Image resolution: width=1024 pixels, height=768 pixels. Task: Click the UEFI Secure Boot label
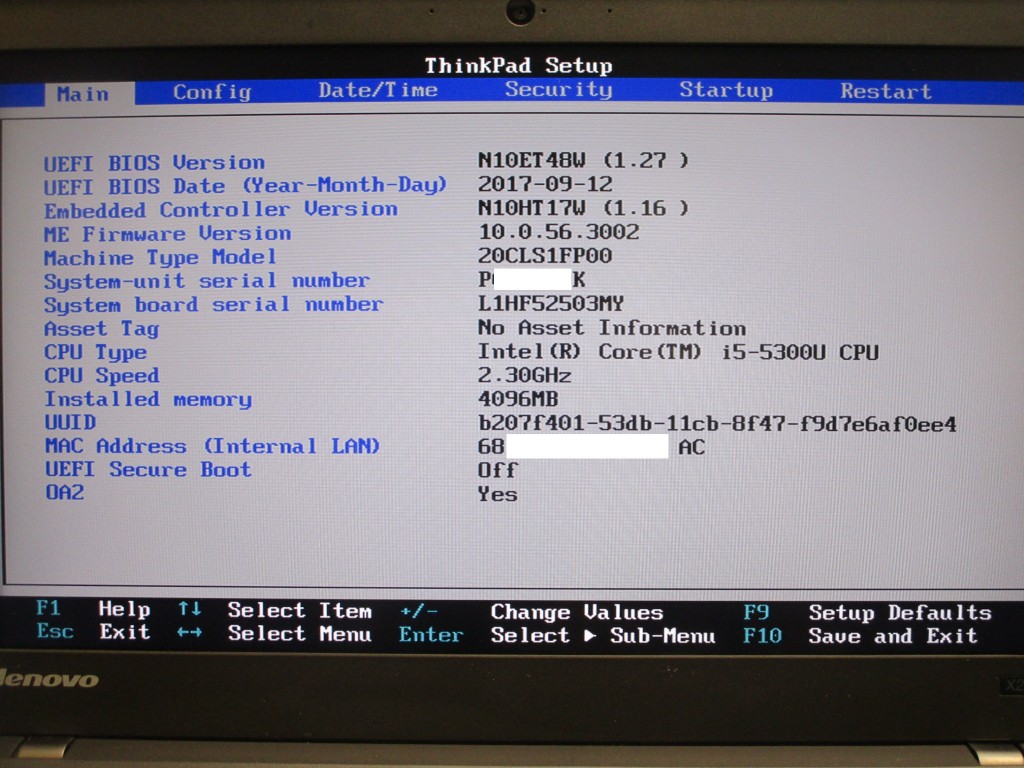coord(148,470)
